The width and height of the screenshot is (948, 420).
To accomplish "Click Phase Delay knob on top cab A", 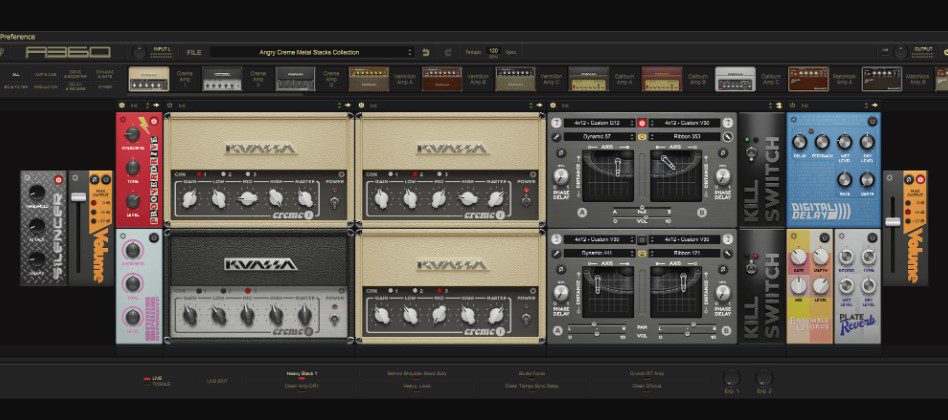I will tap(561, 176).
